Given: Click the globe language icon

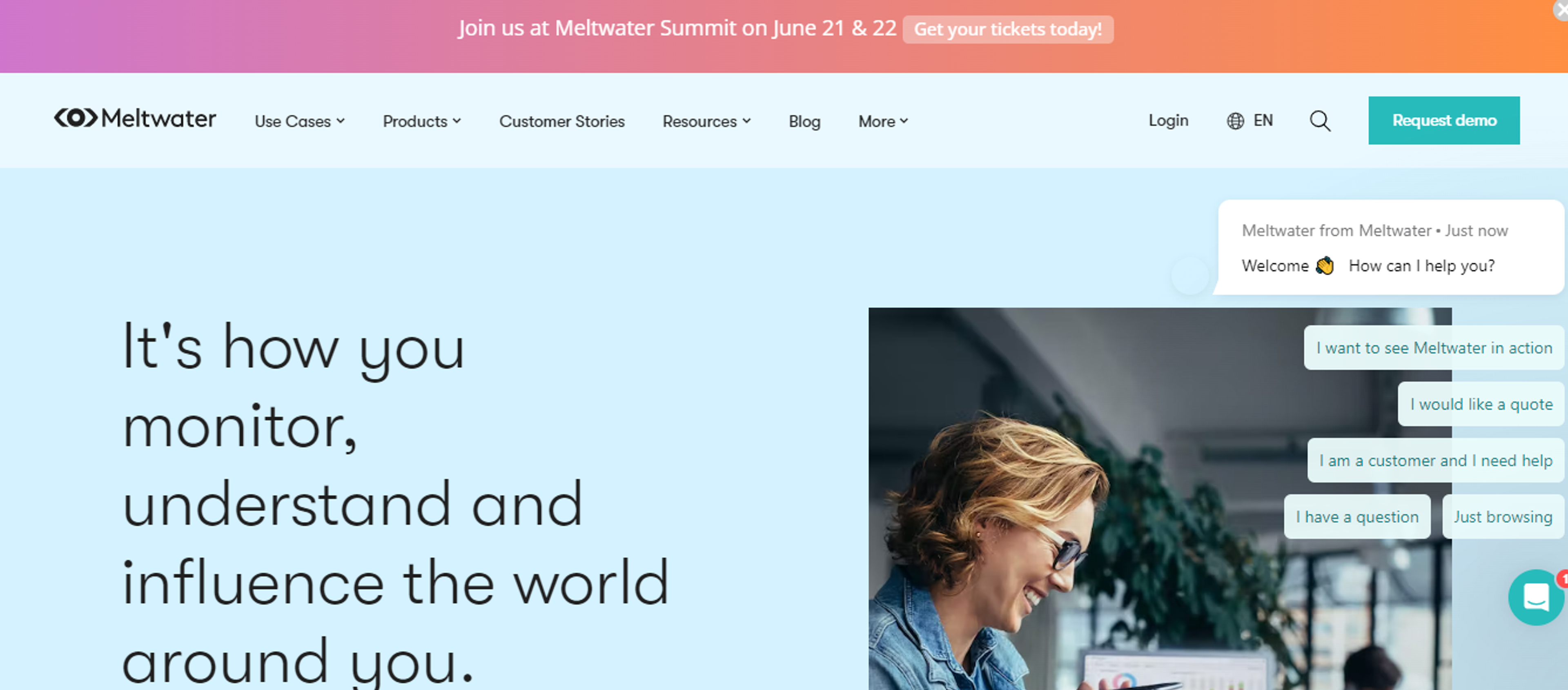Looking at the screenshot, I should coord(1235,120).
